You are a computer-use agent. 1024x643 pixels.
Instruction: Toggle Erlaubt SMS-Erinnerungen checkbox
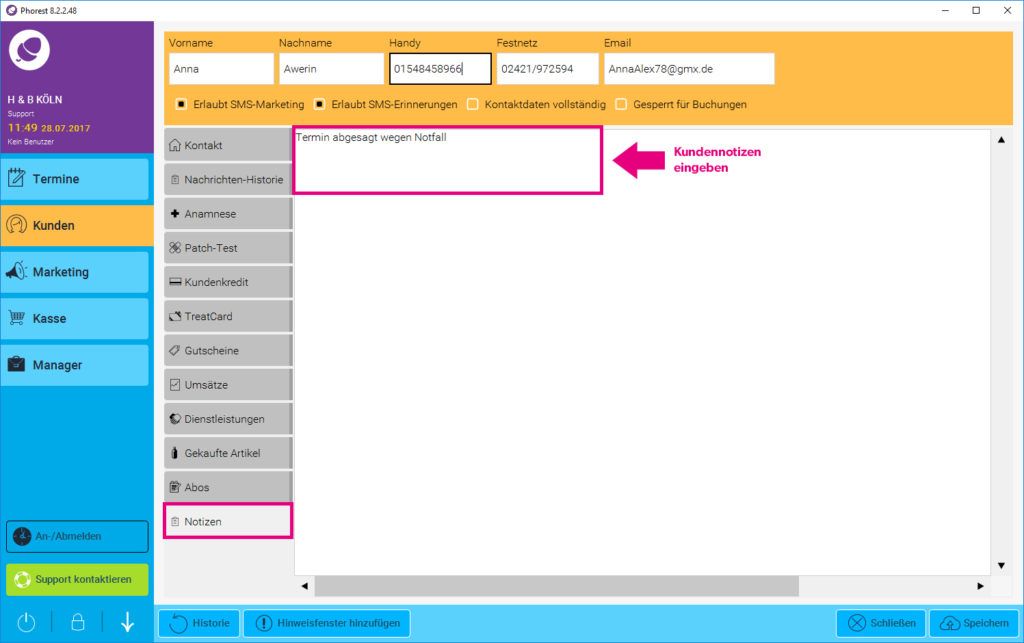pos(320,104)
